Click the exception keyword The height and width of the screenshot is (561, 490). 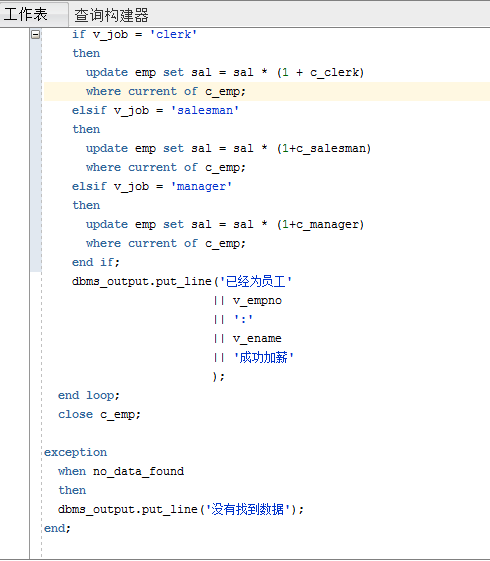pyautogui.click(x=75, y=453)
